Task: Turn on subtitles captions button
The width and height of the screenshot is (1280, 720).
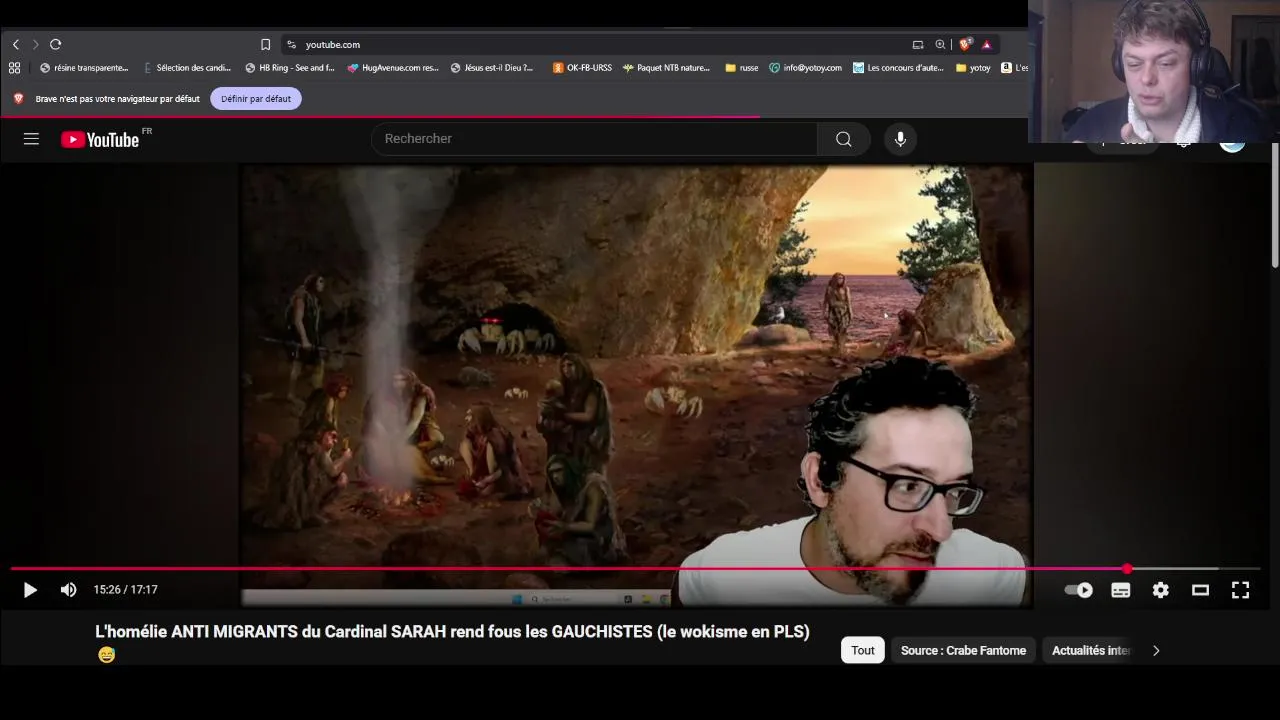Action: click(1120, 590)
